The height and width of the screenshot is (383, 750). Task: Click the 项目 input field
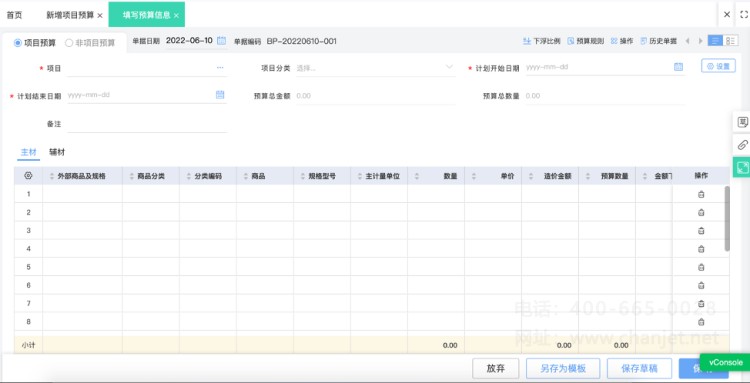click(147, 68)
